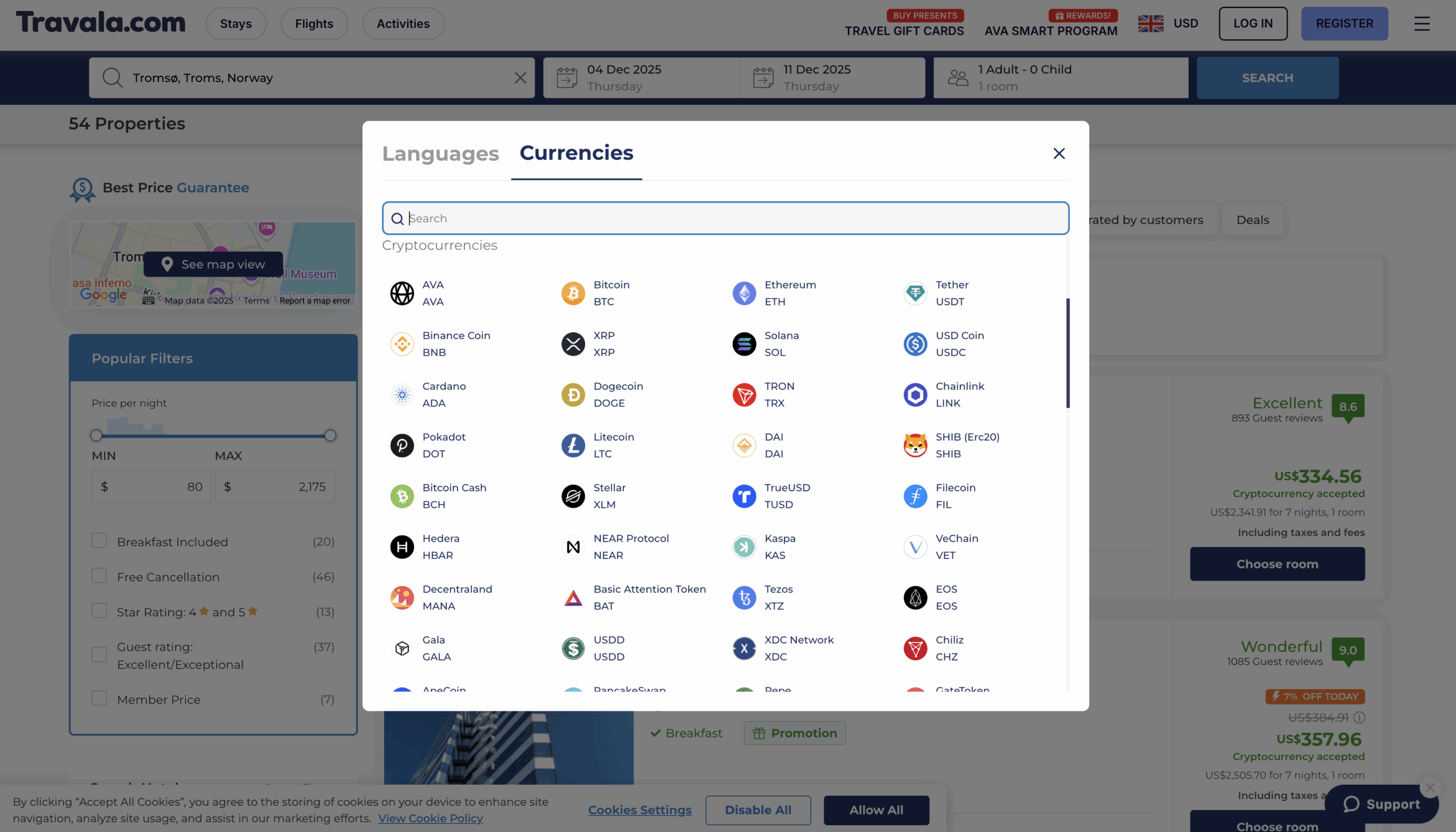Select the Bitcoin BTC currency icon
Image resolution: width=1456 pixels, height=832 pixels.
[x=573, y=293]
